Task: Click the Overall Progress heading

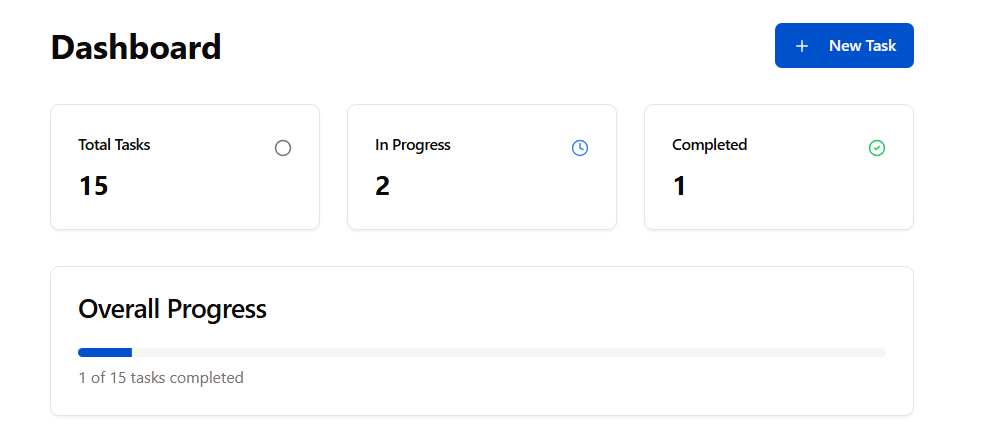Action: click(172, 309)
